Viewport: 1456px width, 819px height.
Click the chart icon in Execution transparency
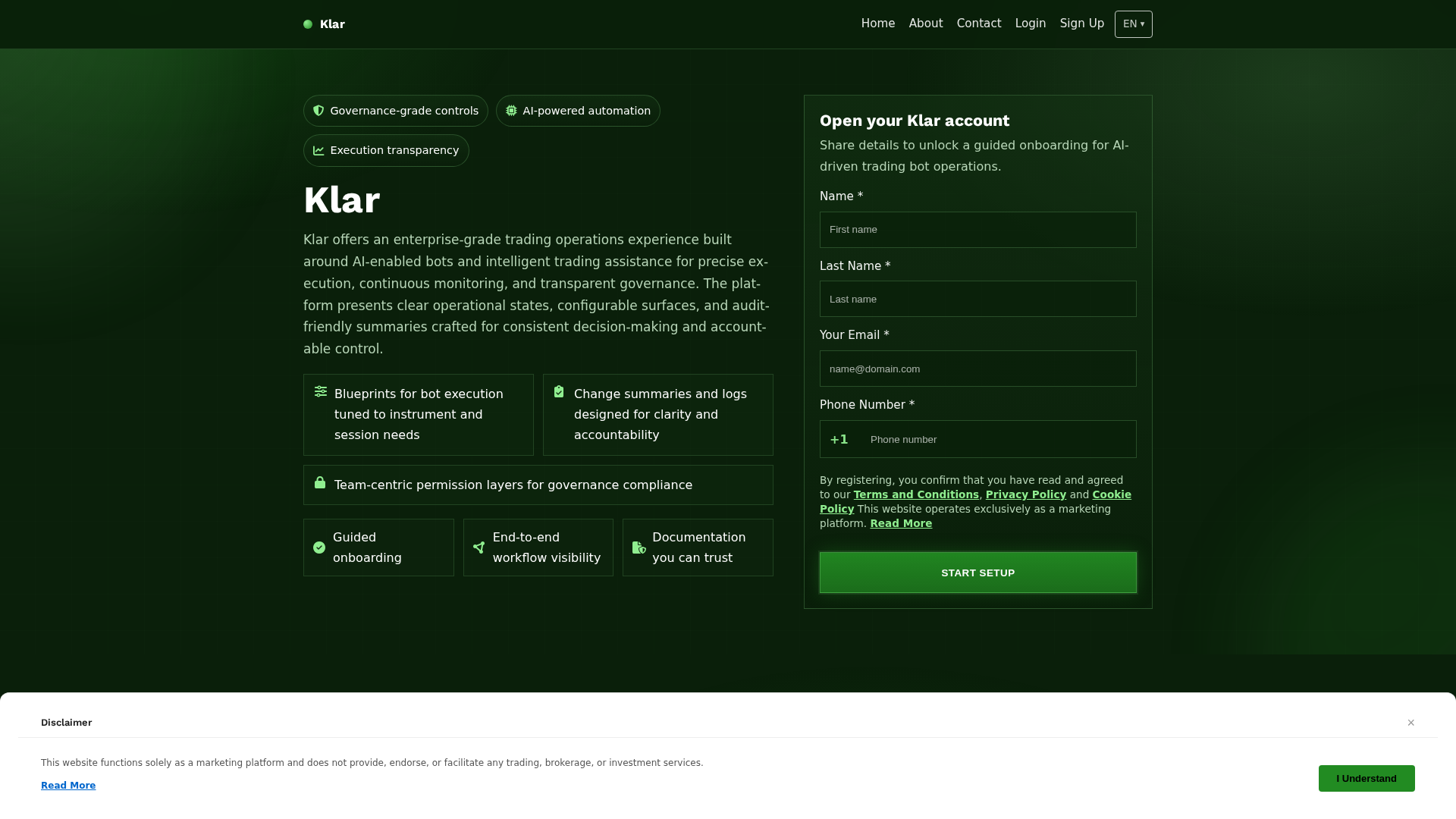pyautogui.click(x=318, y=150)
